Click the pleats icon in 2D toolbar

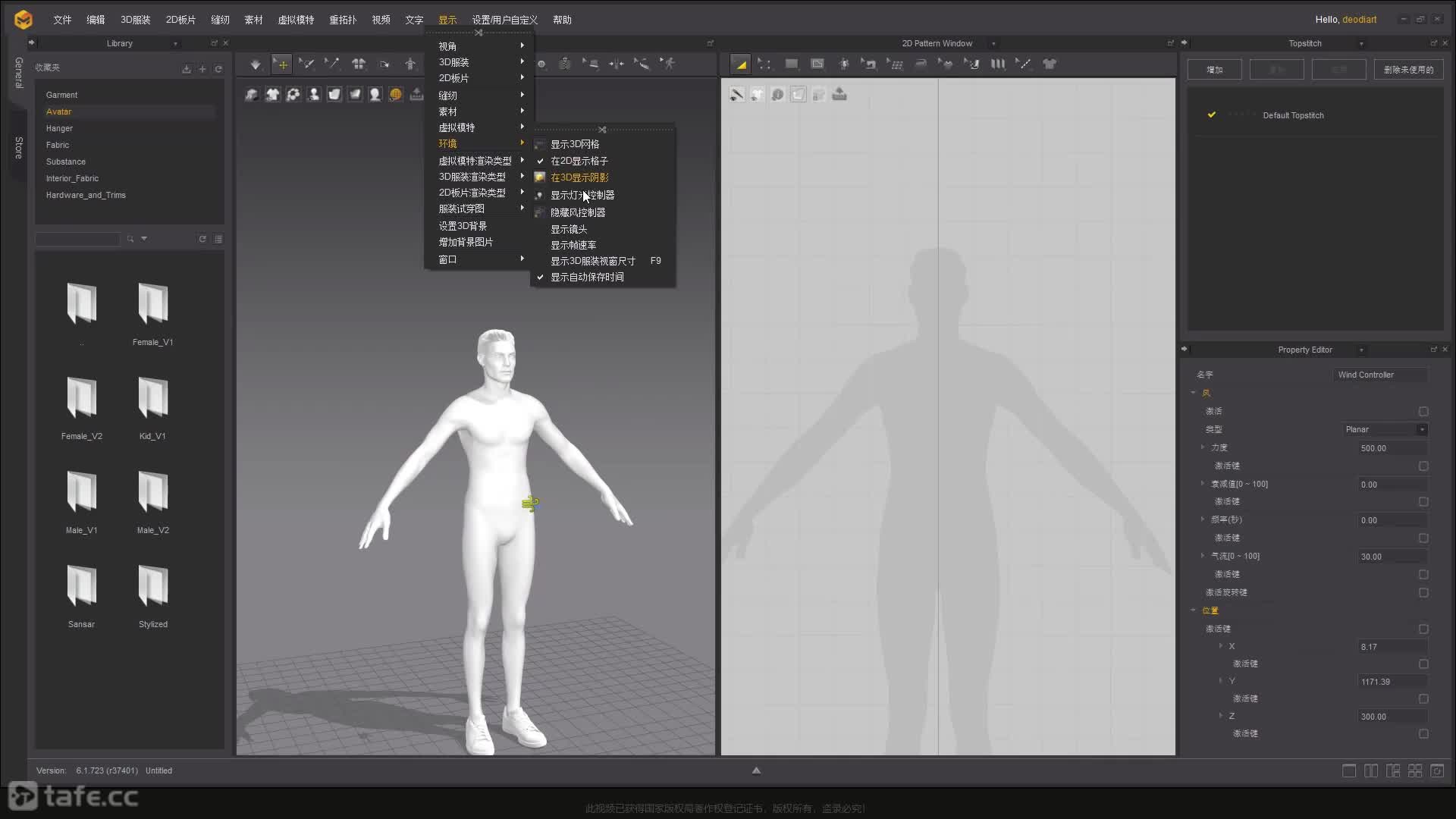point(998,64)
